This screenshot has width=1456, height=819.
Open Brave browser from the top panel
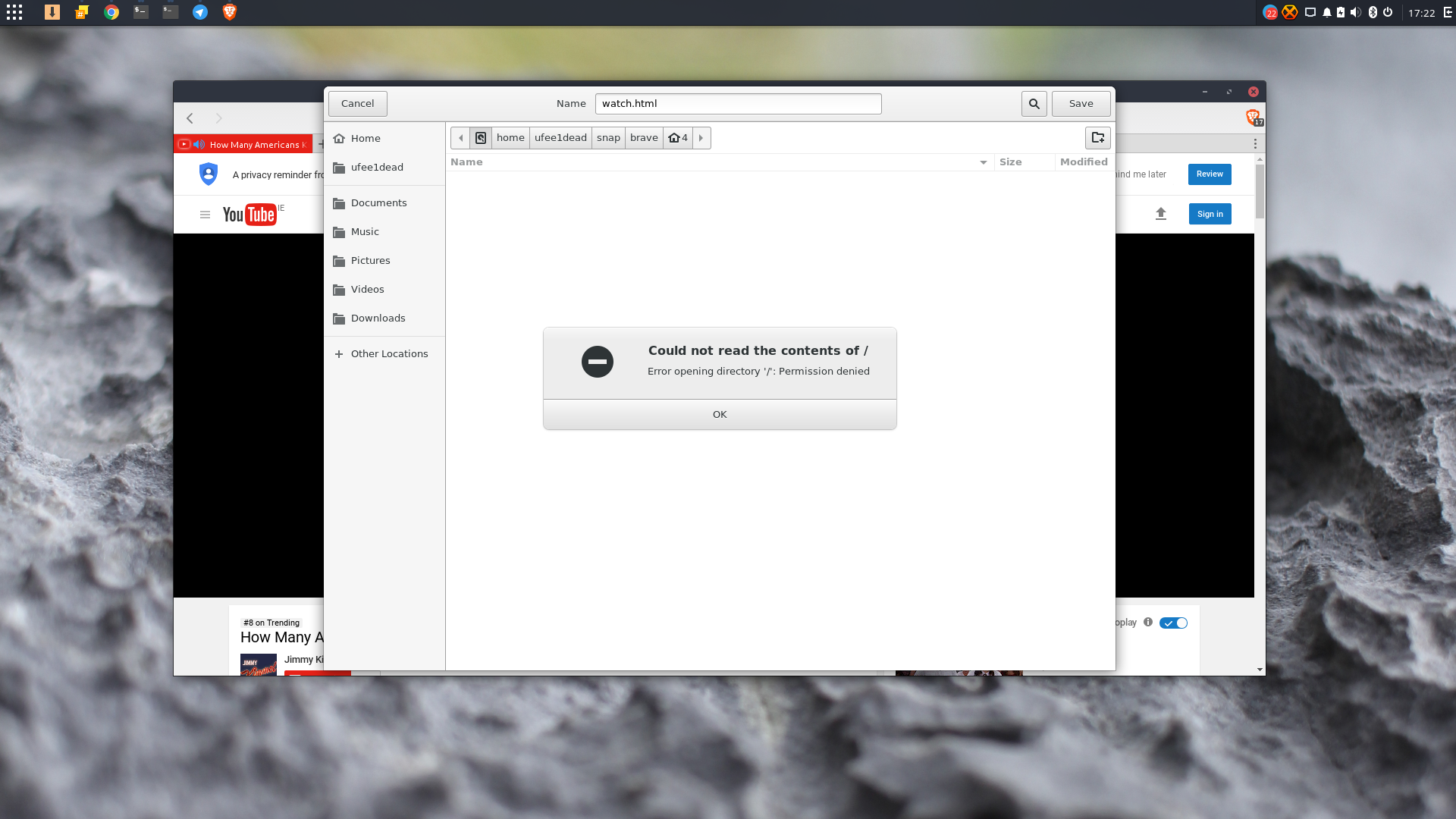230,12
